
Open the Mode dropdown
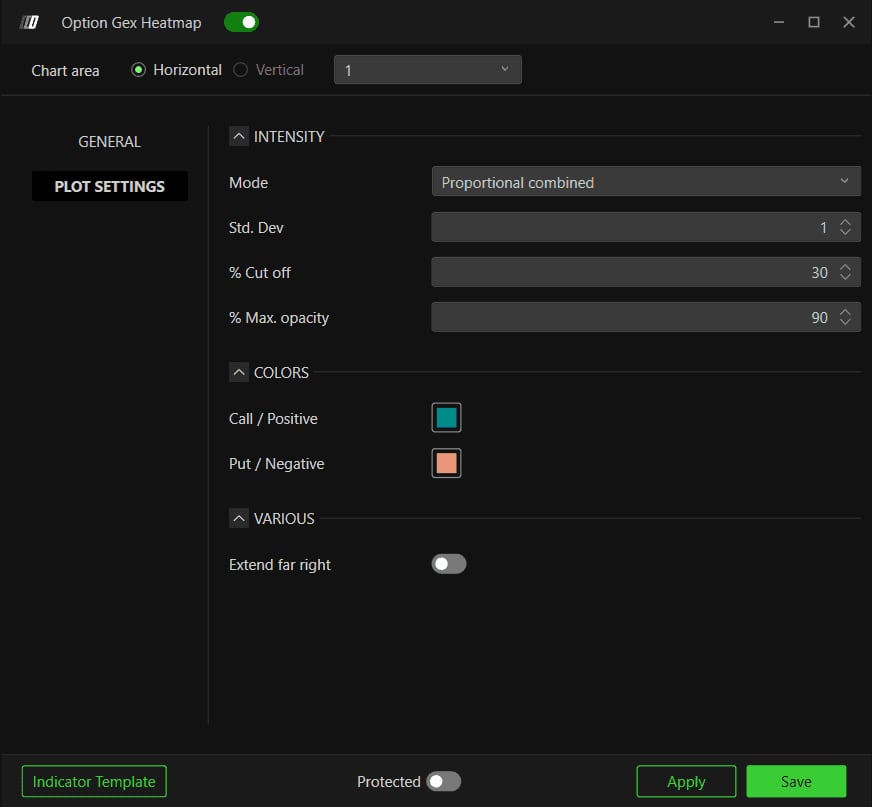[646, 182]
